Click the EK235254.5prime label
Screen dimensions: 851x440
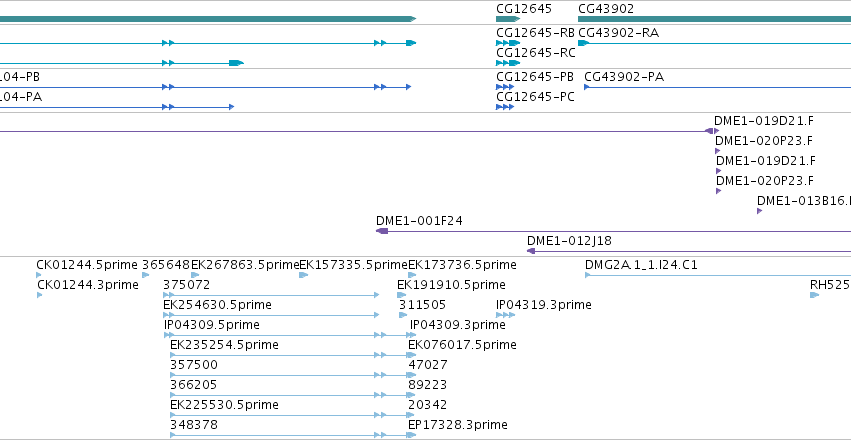click(x=224, y=345)
